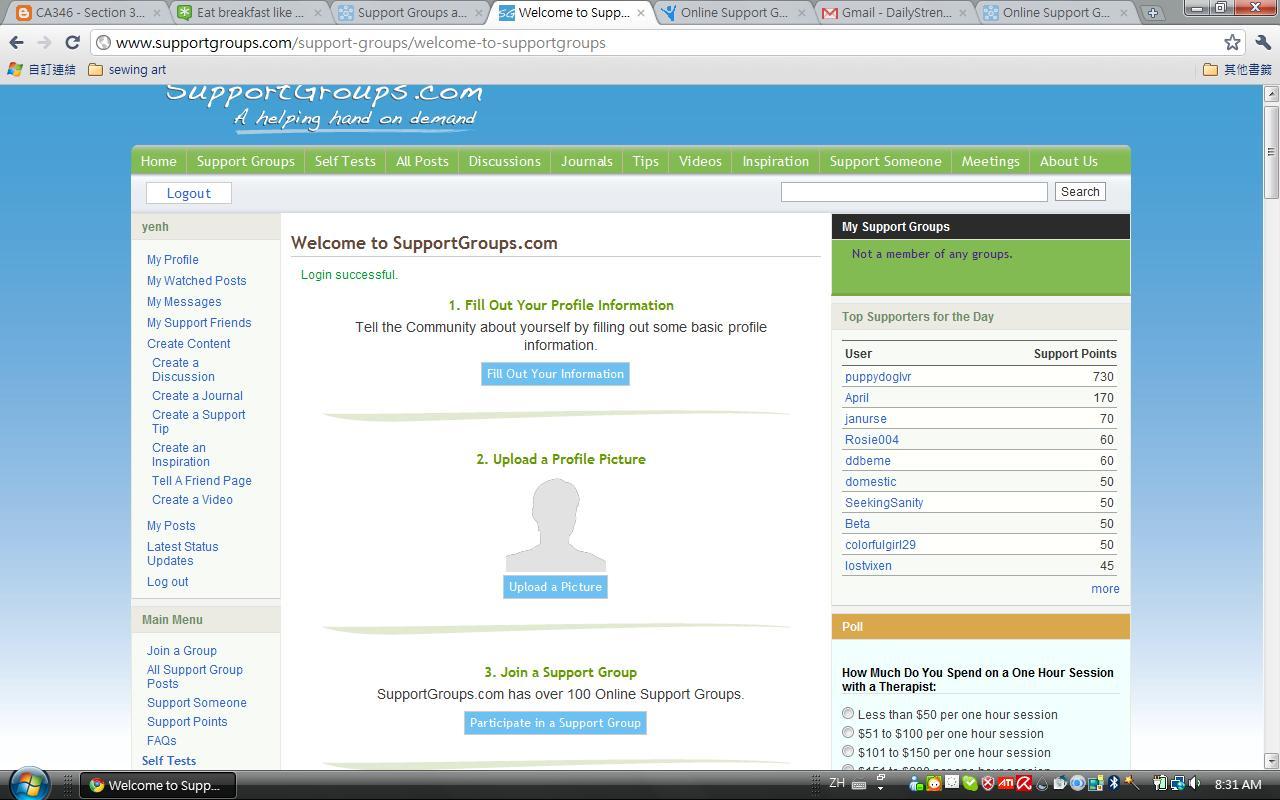Viewport: 1280px width, 800px height.
Task: Select $101 to $150 per session option
Action: click(x=848, y=752)
